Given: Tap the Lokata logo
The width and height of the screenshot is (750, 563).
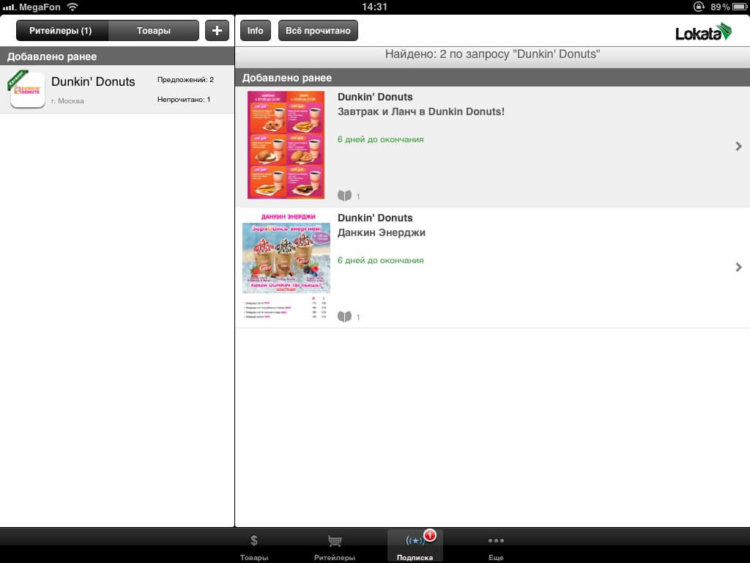Looking at the screenshot, I should tap(704, 32).
